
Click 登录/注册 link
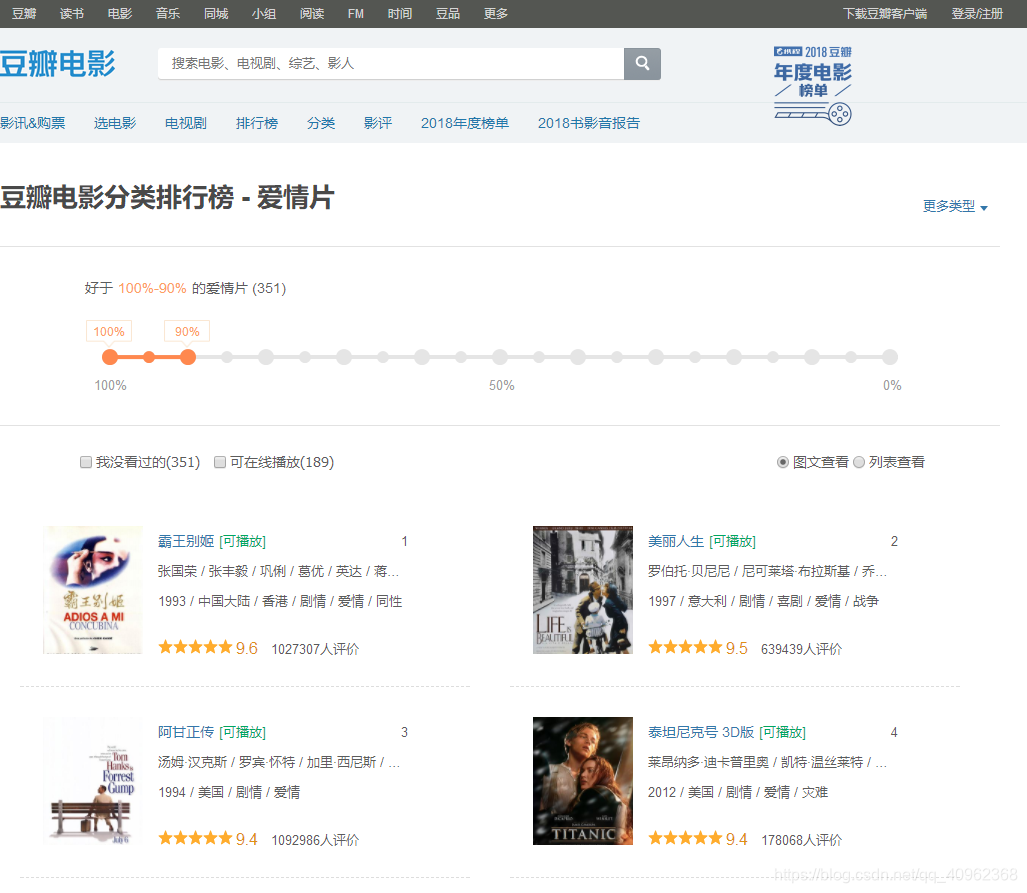coord(977,14)
